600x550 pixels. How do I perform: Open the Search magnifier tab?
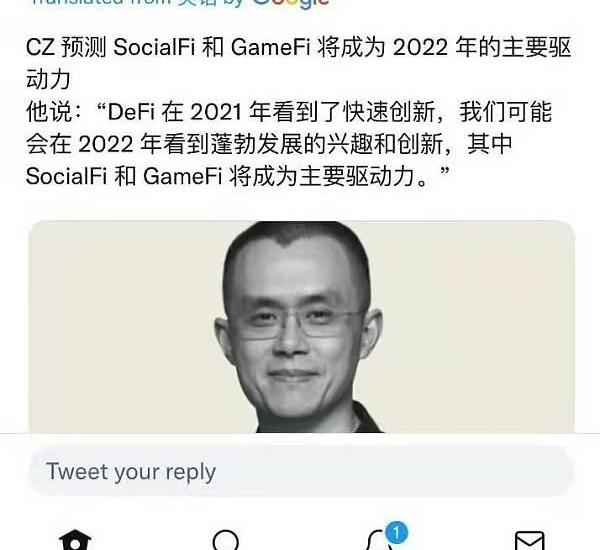point(225,540)
